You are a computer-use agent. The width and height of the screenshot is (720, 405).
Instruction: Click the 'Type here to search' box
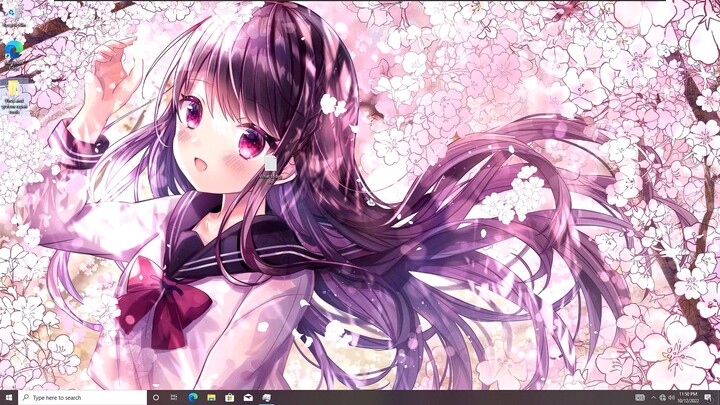[83, 397]
